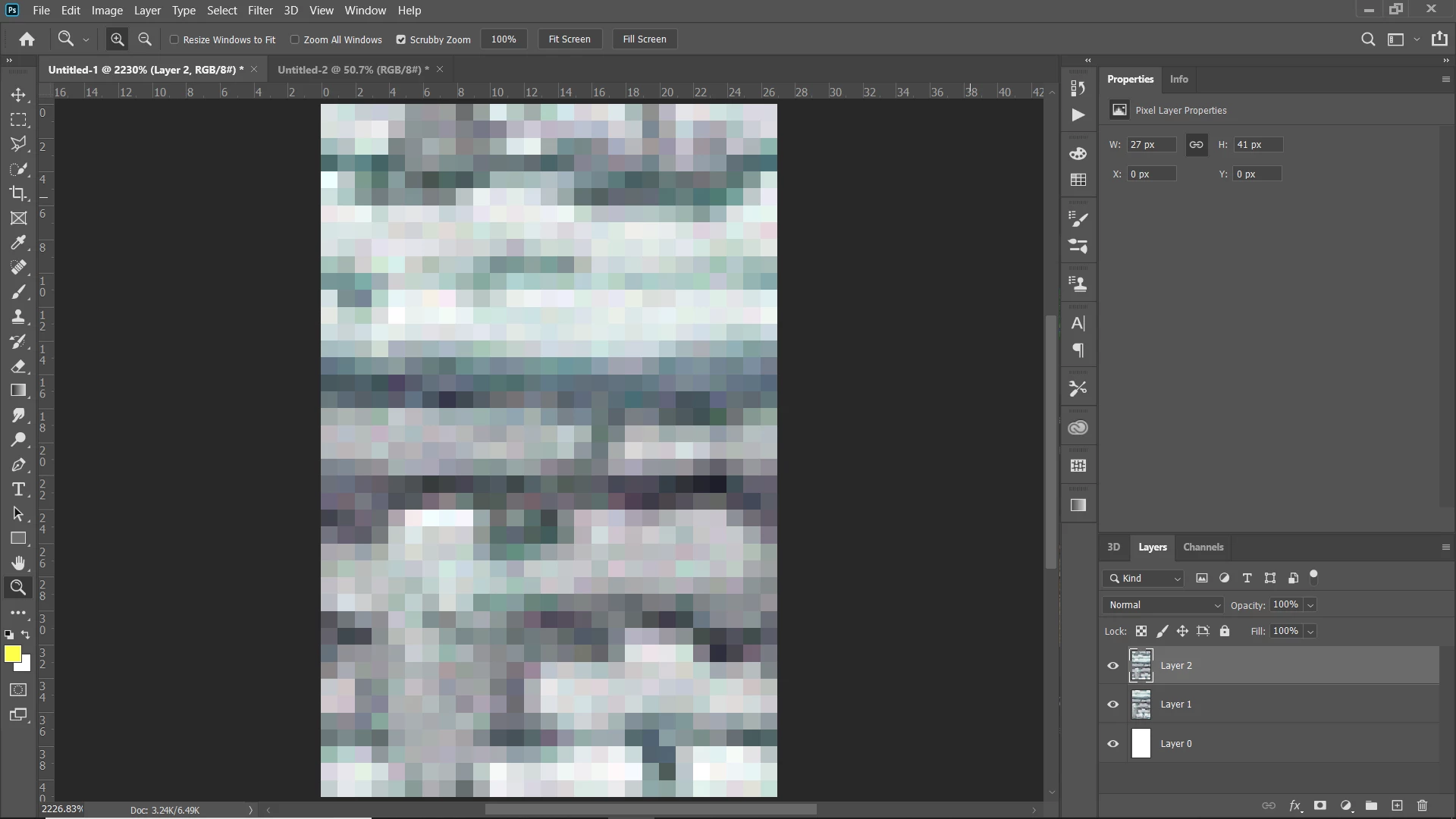The width and height of the screenshot is (1456, 819).
Task: Click the delete layer trash icon
Action: 1422,805
